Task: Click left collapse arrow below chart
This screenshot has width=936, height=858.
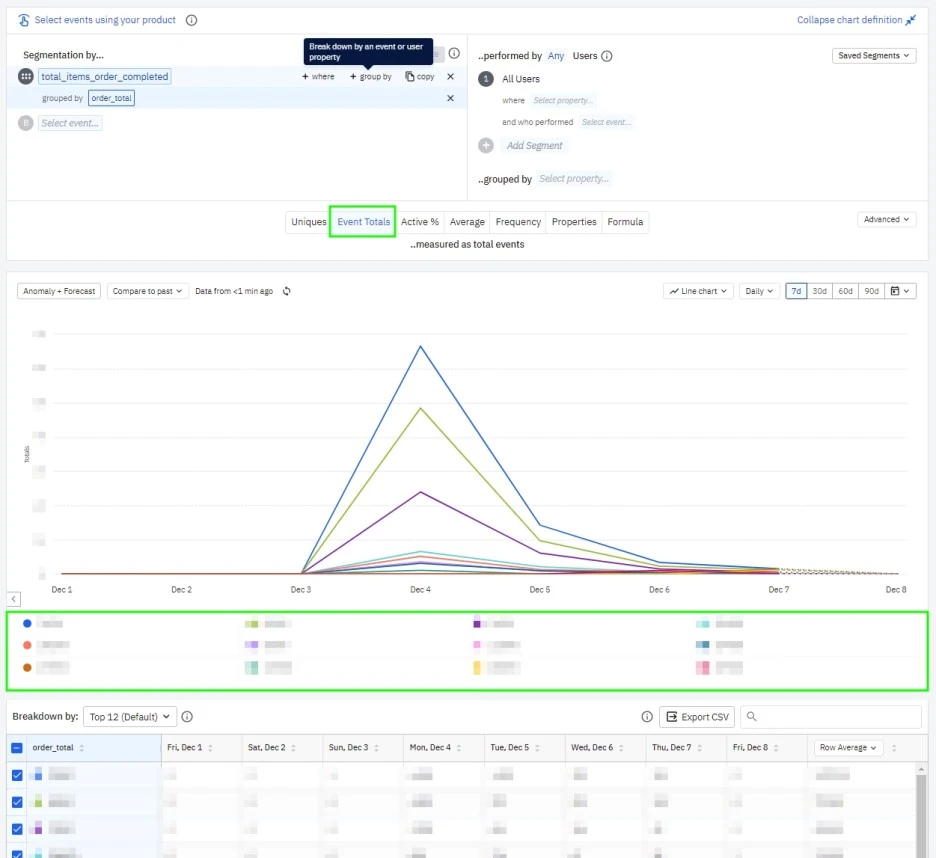Action: 14,599
